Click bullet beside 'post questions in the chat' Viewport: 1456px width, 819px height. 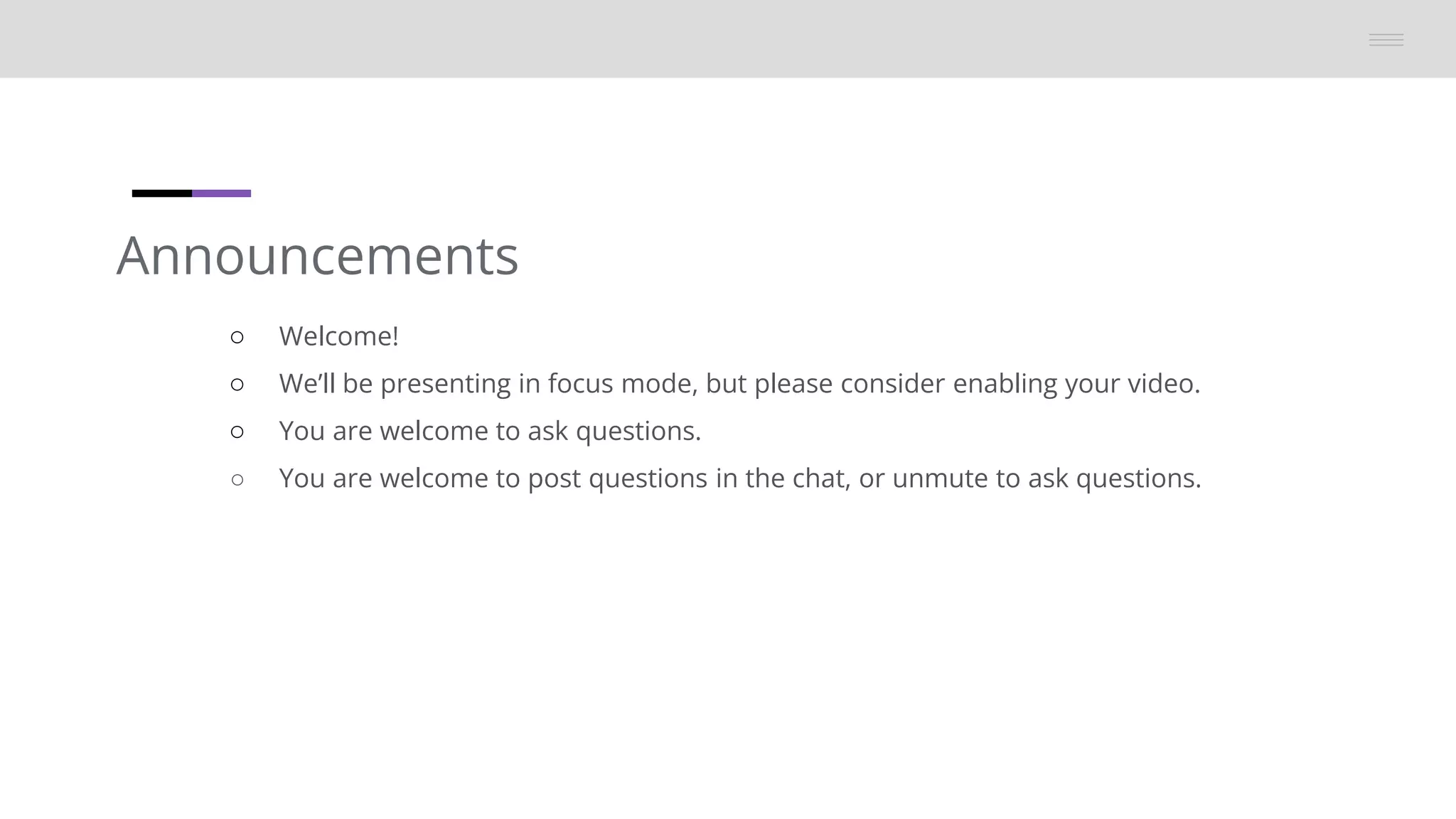237,480
